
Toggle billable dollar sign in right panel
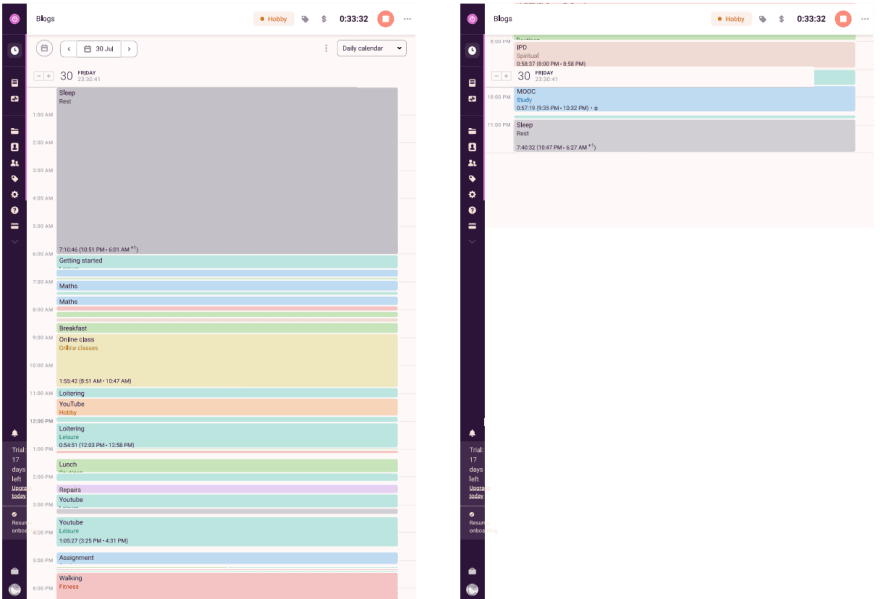click(781, 19)
